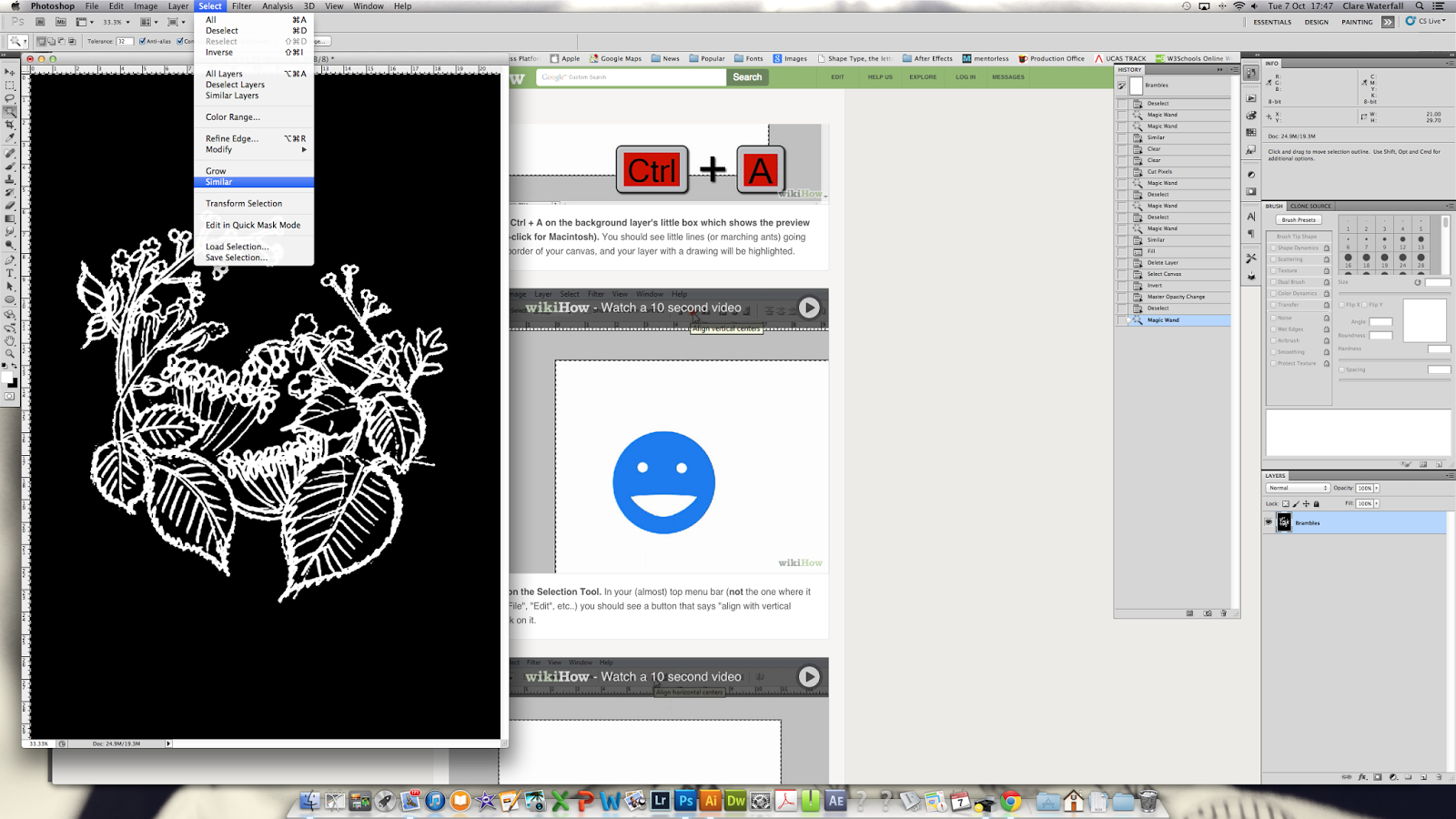The height and width of the screenshot is (819, 1456).
Task: Click the foreground color swatch
Action: tap(7, 379)
